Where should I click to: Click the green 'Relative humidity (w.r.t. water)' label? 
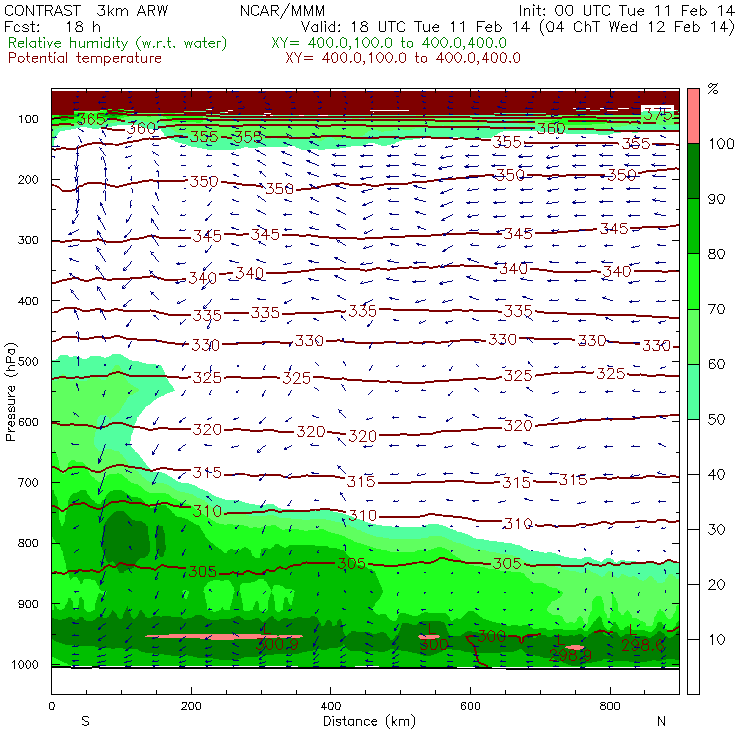[118, 43]
